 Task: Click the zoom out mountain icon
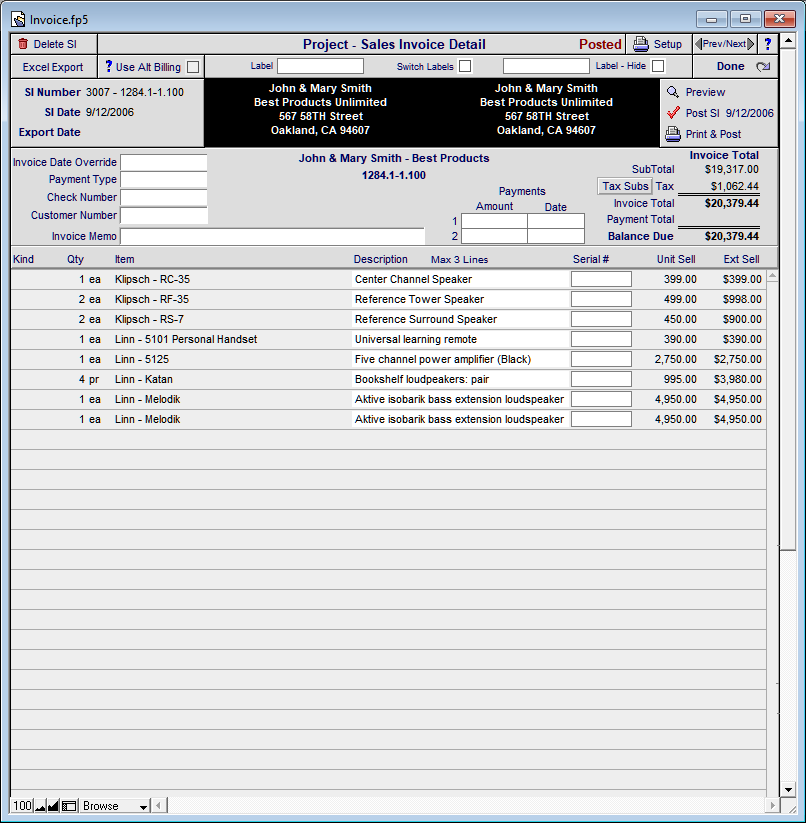pyautogui.click(x=40, y=806)
